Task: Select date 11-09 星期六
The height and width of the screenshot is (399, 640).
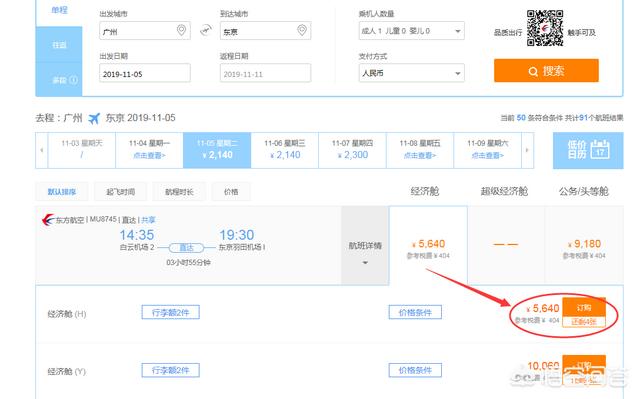Action: pos(487,150)
